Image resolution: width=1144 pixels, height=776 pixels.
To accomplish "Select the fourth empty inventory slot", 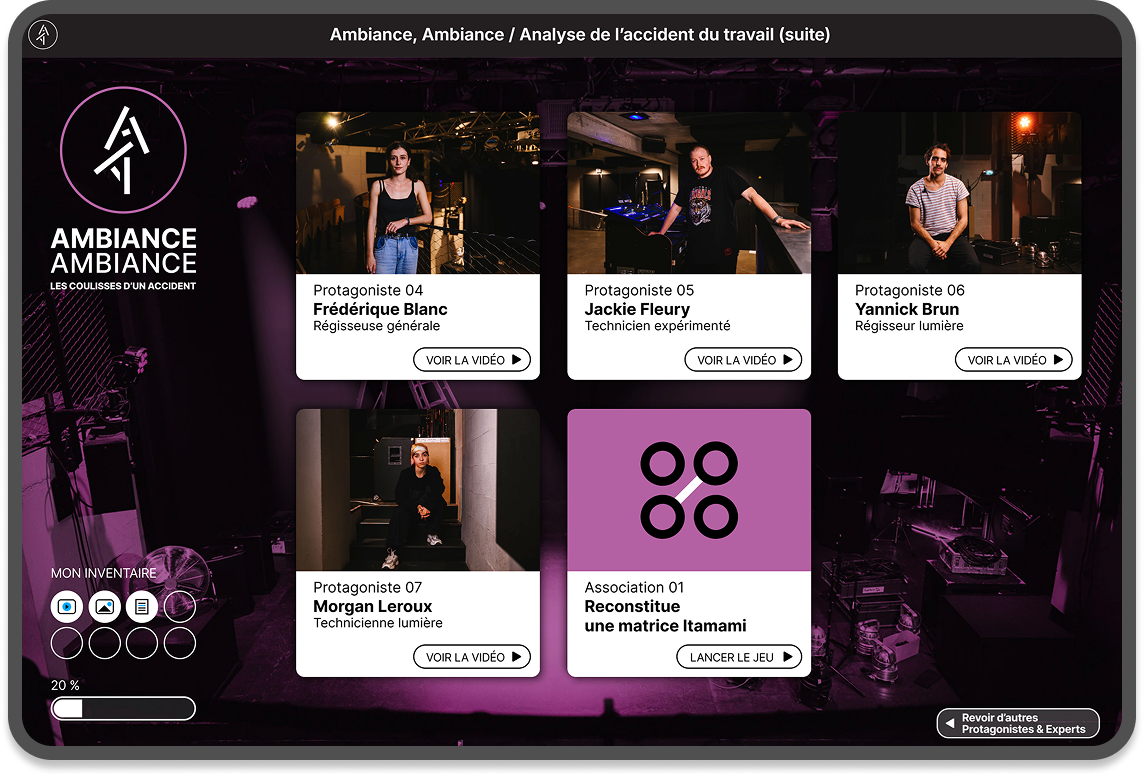I will (179, 606).
